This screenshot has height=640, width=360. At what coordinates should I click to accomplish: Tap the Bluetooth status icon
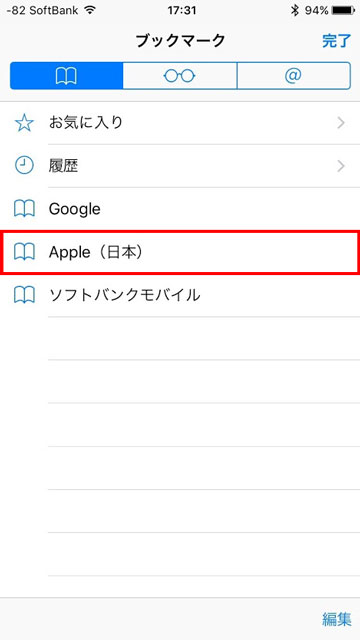click(295, 10)
